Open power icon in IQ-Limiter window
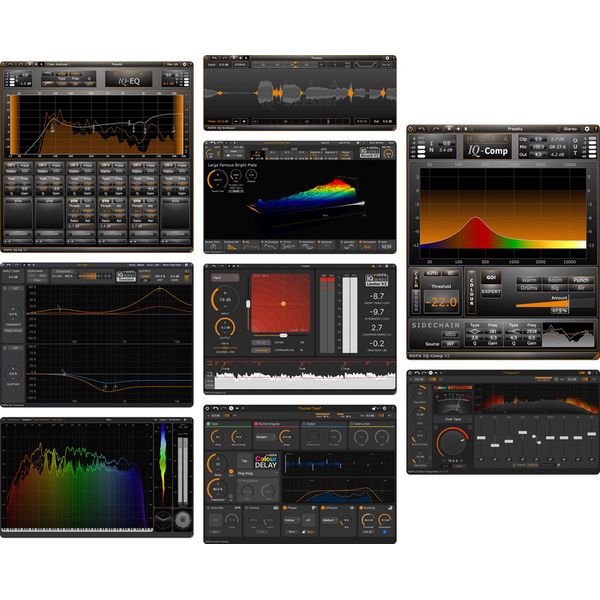 (207, 266)
